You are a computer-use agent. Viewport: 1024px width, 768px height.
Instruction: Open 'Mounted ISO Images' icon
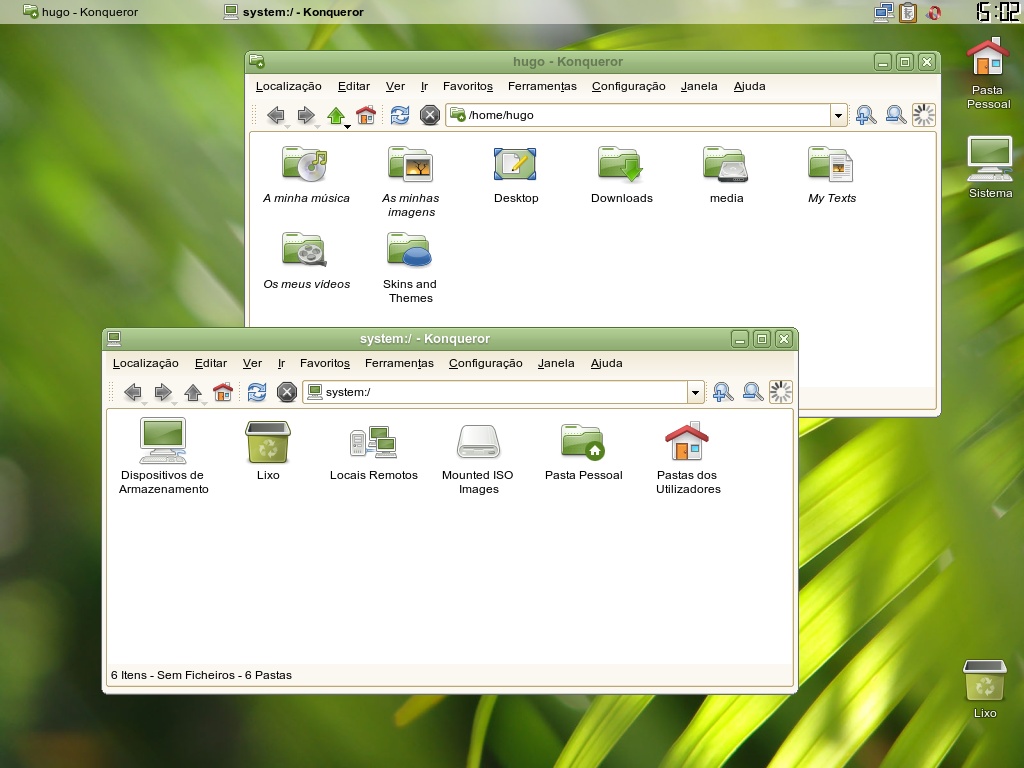coord(478,458)
